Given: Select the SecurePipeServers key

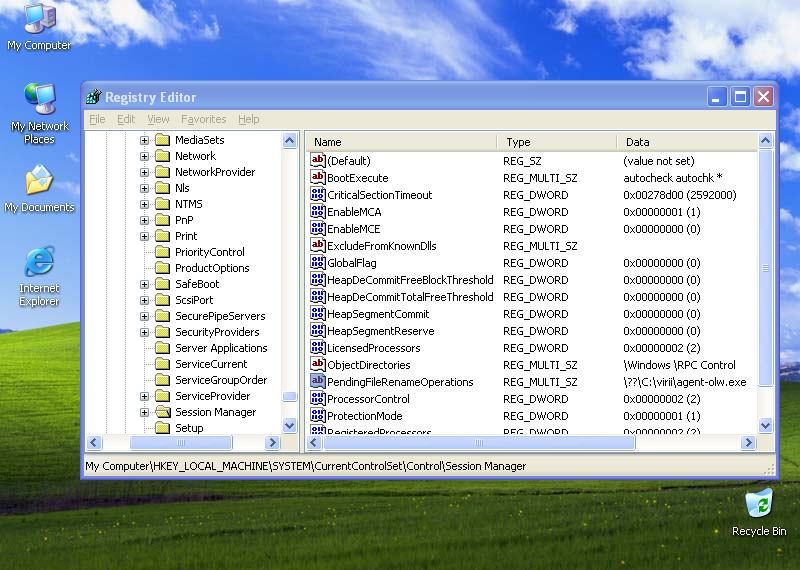Looking at the screenshot, I should (220, 316).
